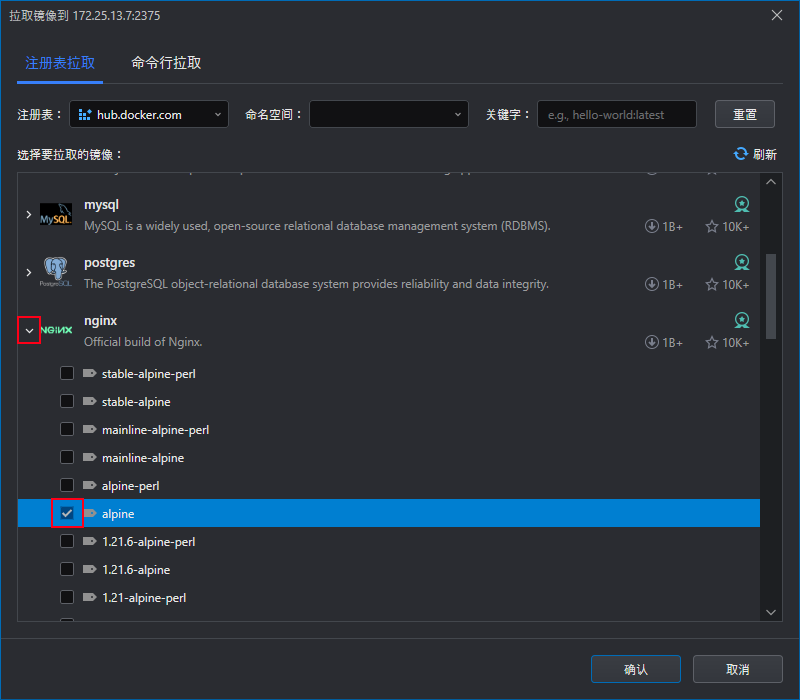800x700 pixels.
Task: Select the mainline-alpine tag label
Action: point(143,458)
